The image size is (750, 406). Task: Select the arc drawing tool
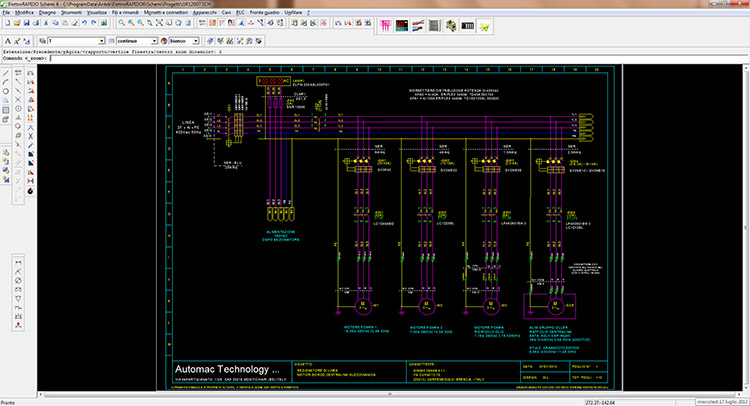[x=6, y=82]
